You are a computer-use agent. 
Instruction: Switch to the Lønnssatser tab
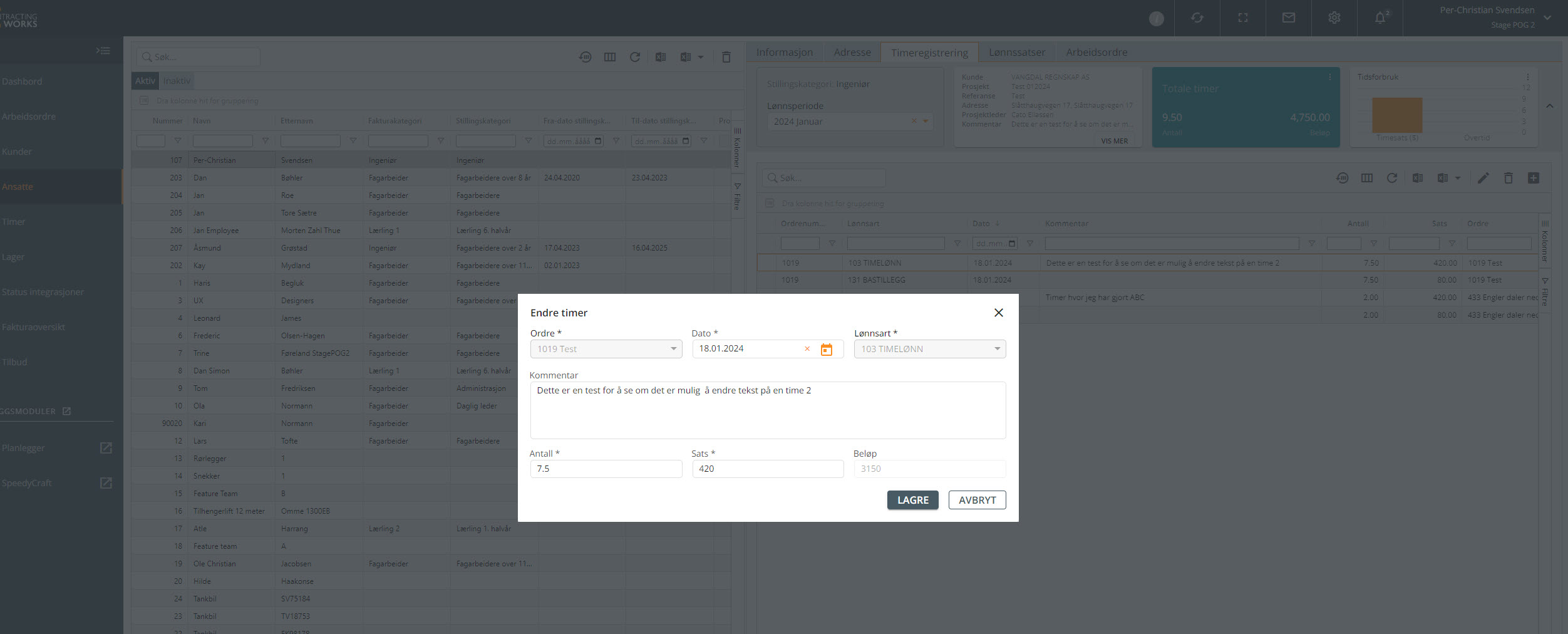(x=1017, y=52)
